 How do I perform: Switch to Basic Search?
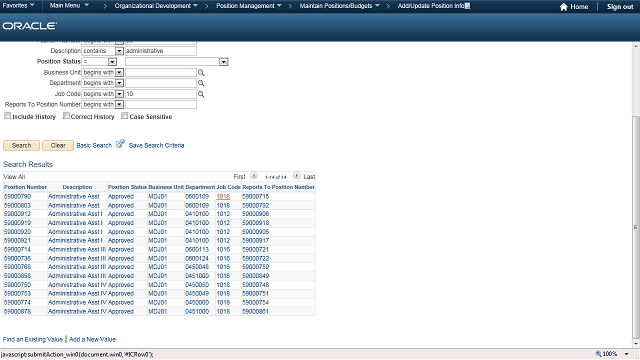[94, 145]
